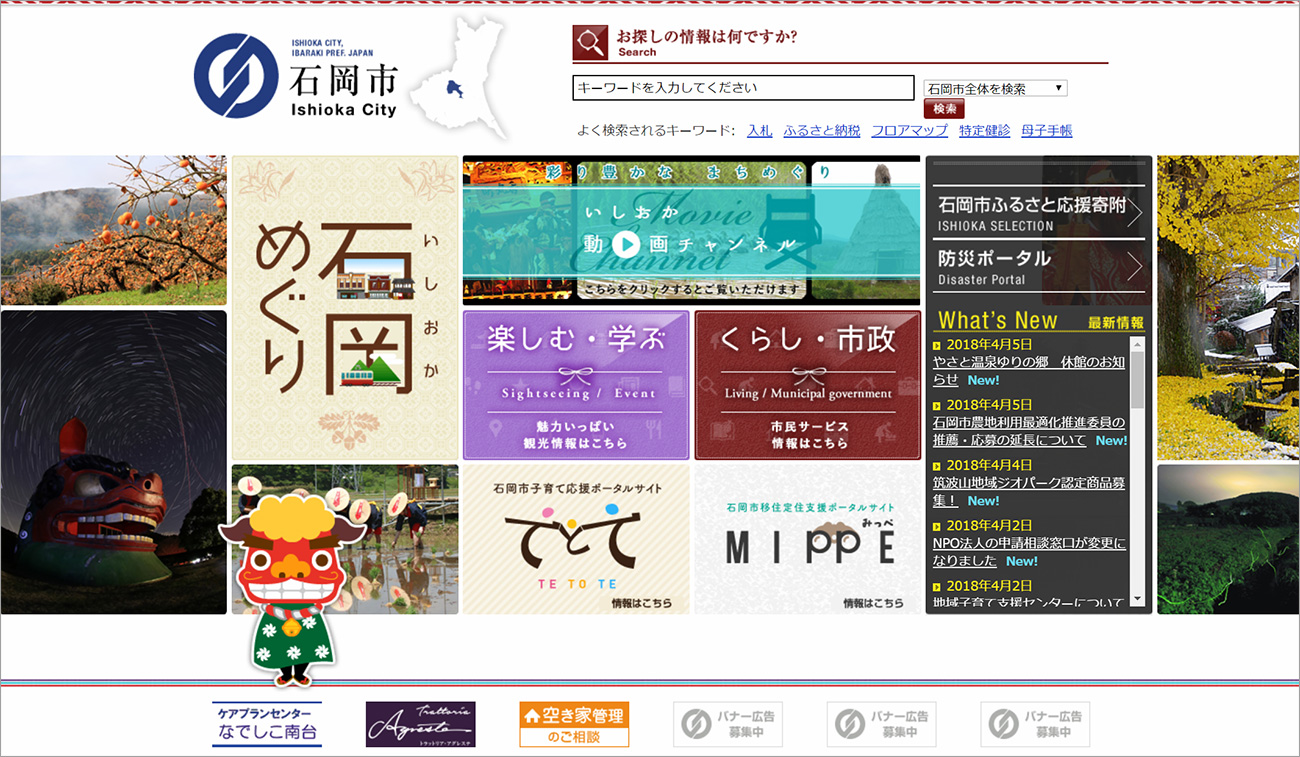Open the やさと温泉ゆりの郷 休館のお知らせ news
The width and height of the screenshot is (1300, 757).
[x=1029, y=371]
